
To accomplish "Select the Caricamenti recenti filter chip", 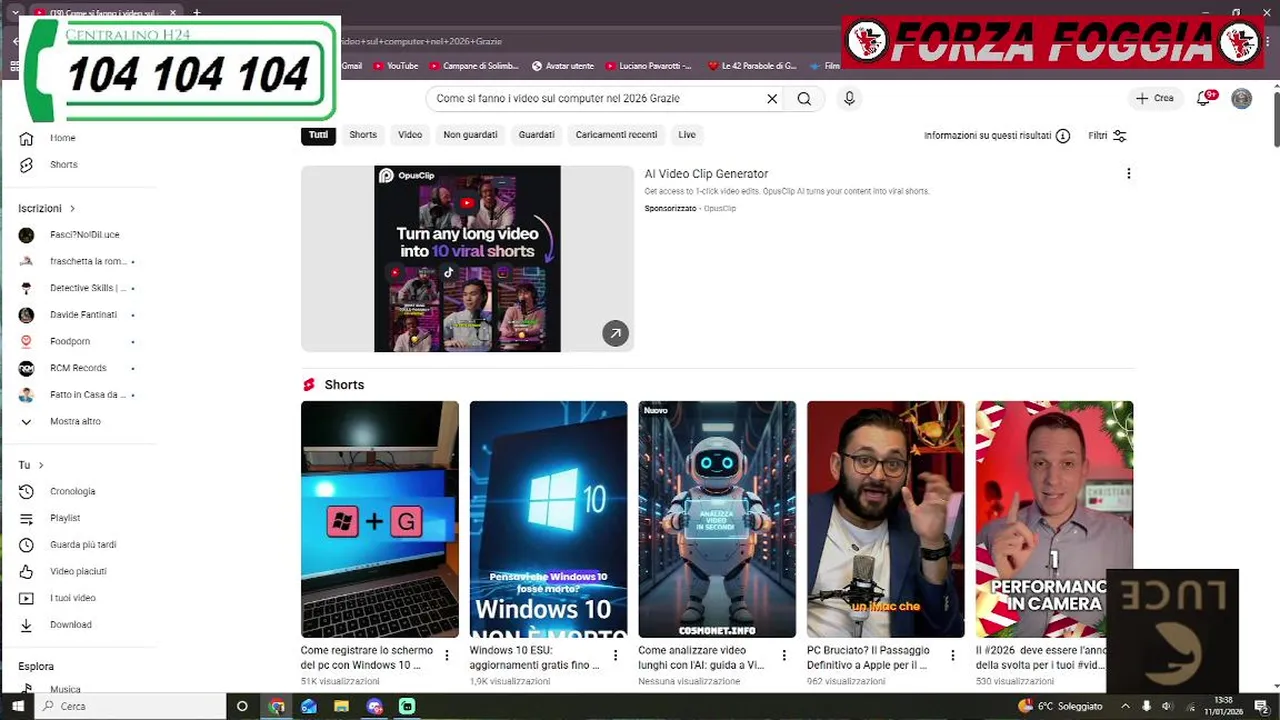I will point(616,135).
